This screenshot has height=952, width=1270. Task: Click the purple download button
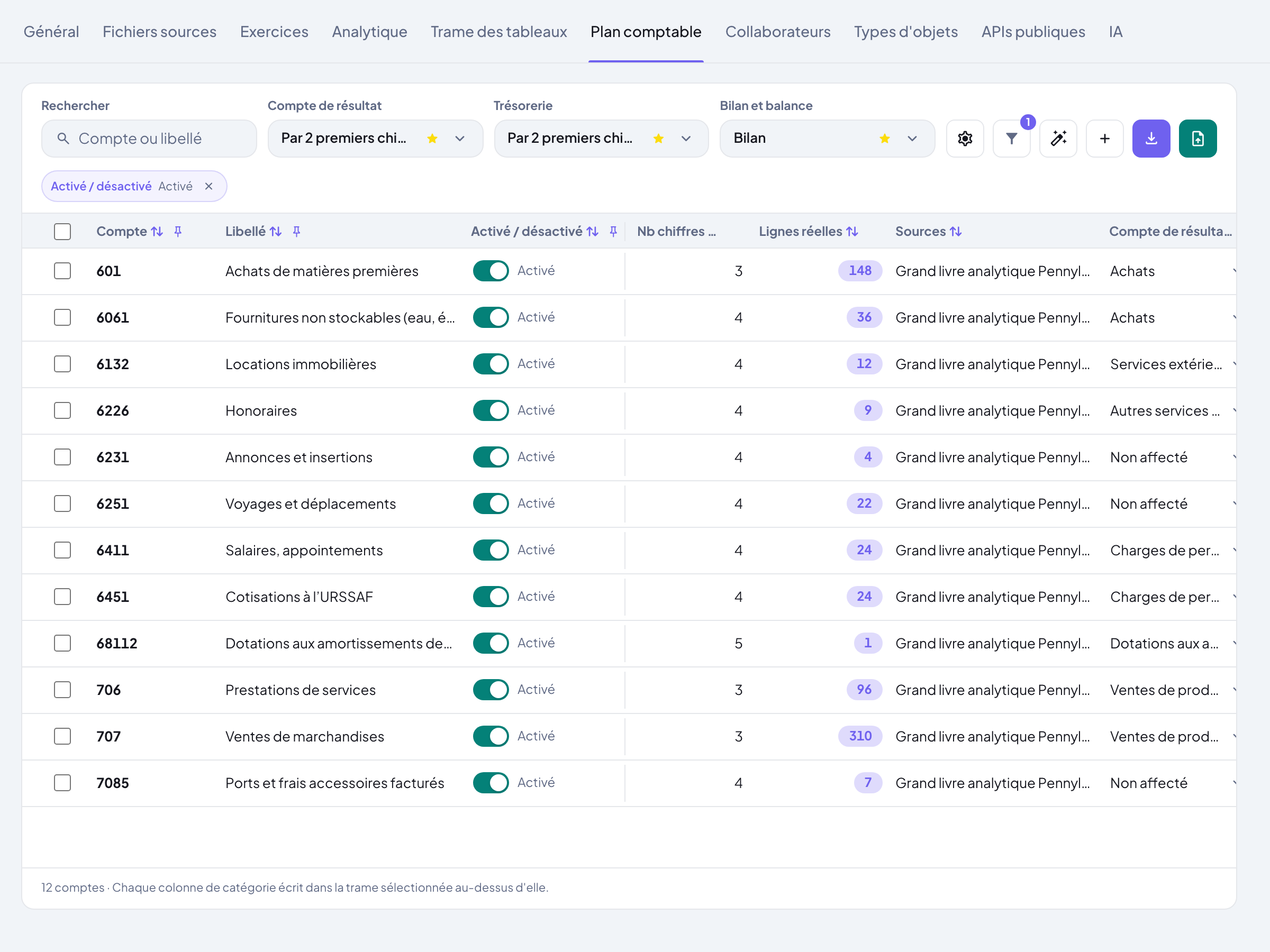pos(1151,138)
